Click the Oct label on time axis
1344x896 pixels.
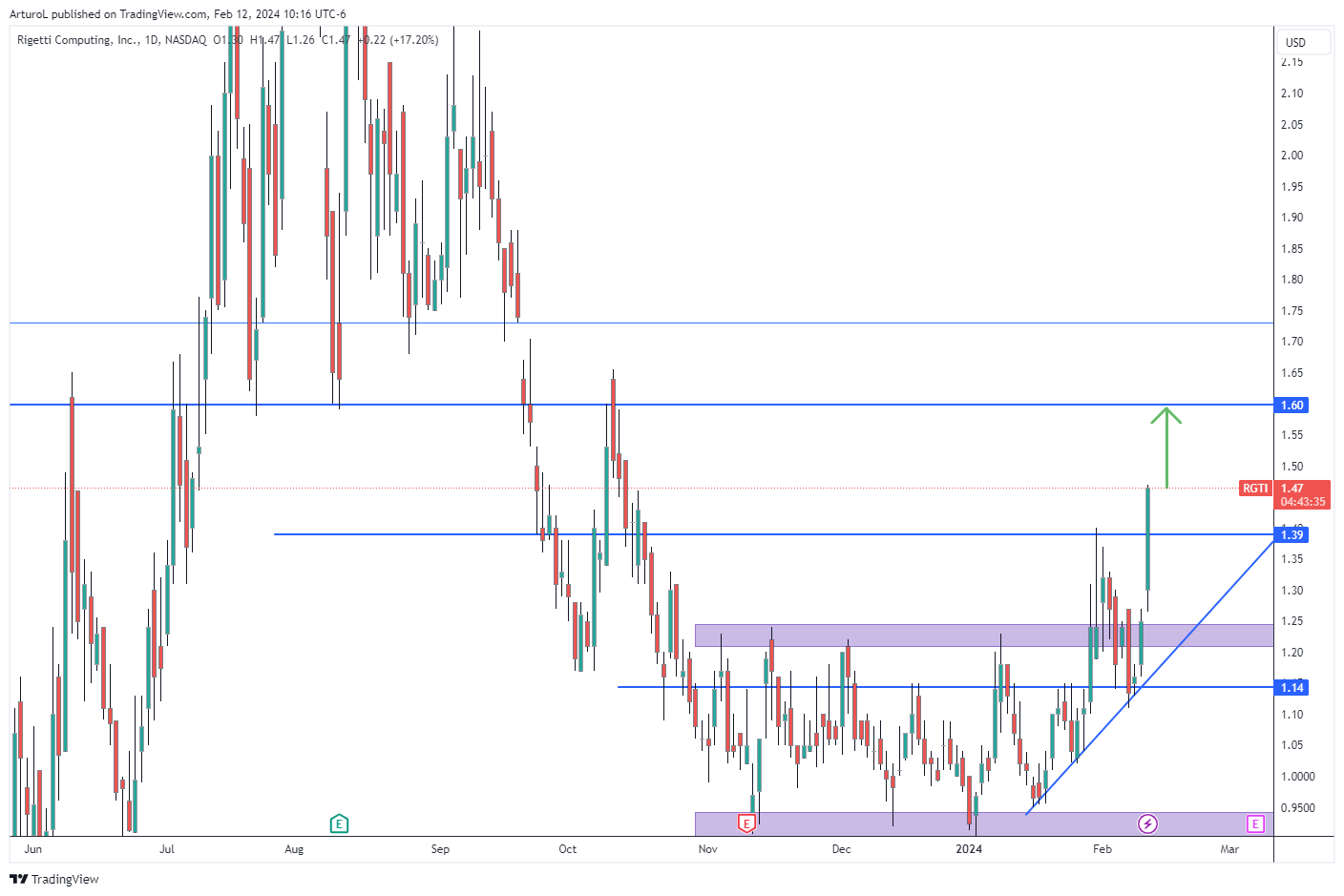[x=568, y=849]
